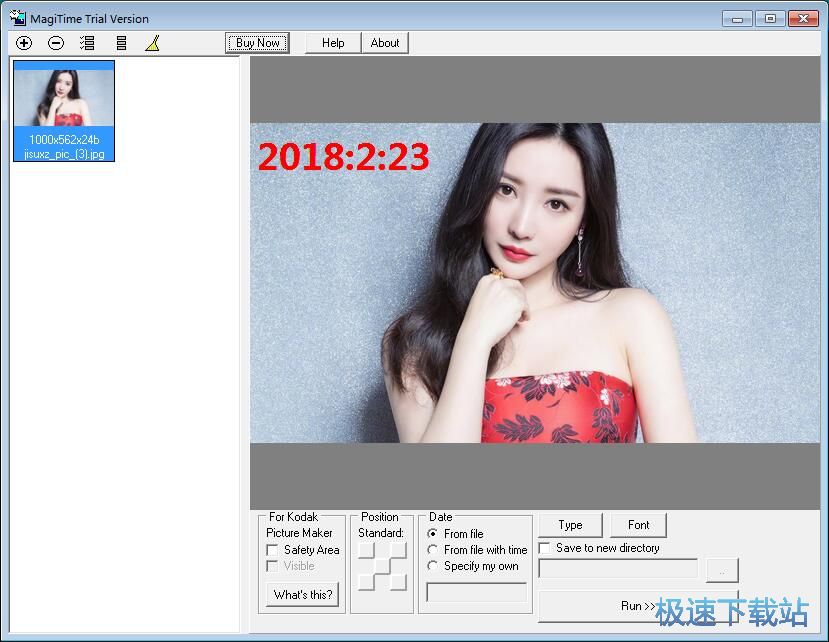
Task: Click the Buy Now button
Action: 258,43
